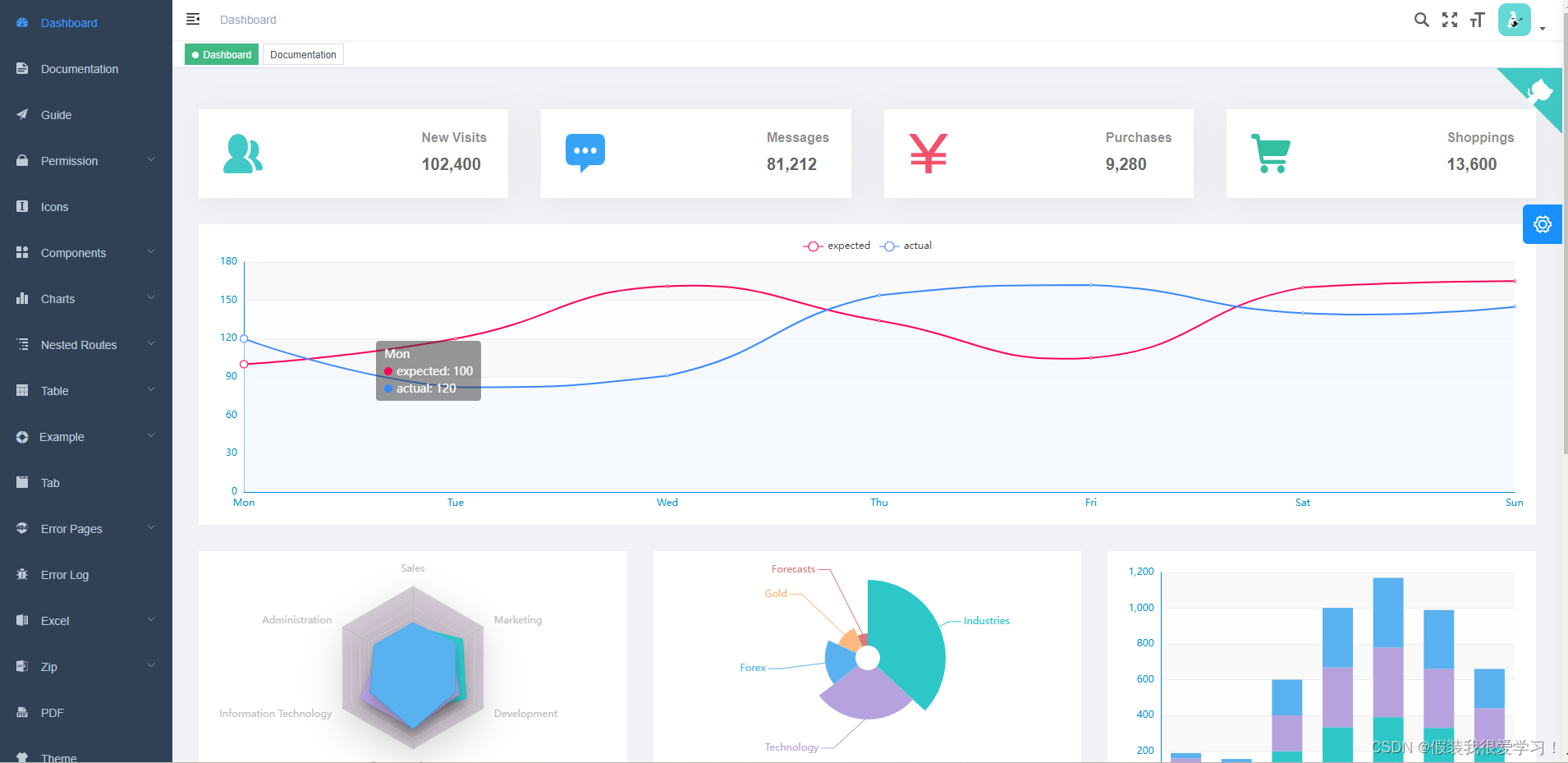Click the Technology pie label

(791, 747)
